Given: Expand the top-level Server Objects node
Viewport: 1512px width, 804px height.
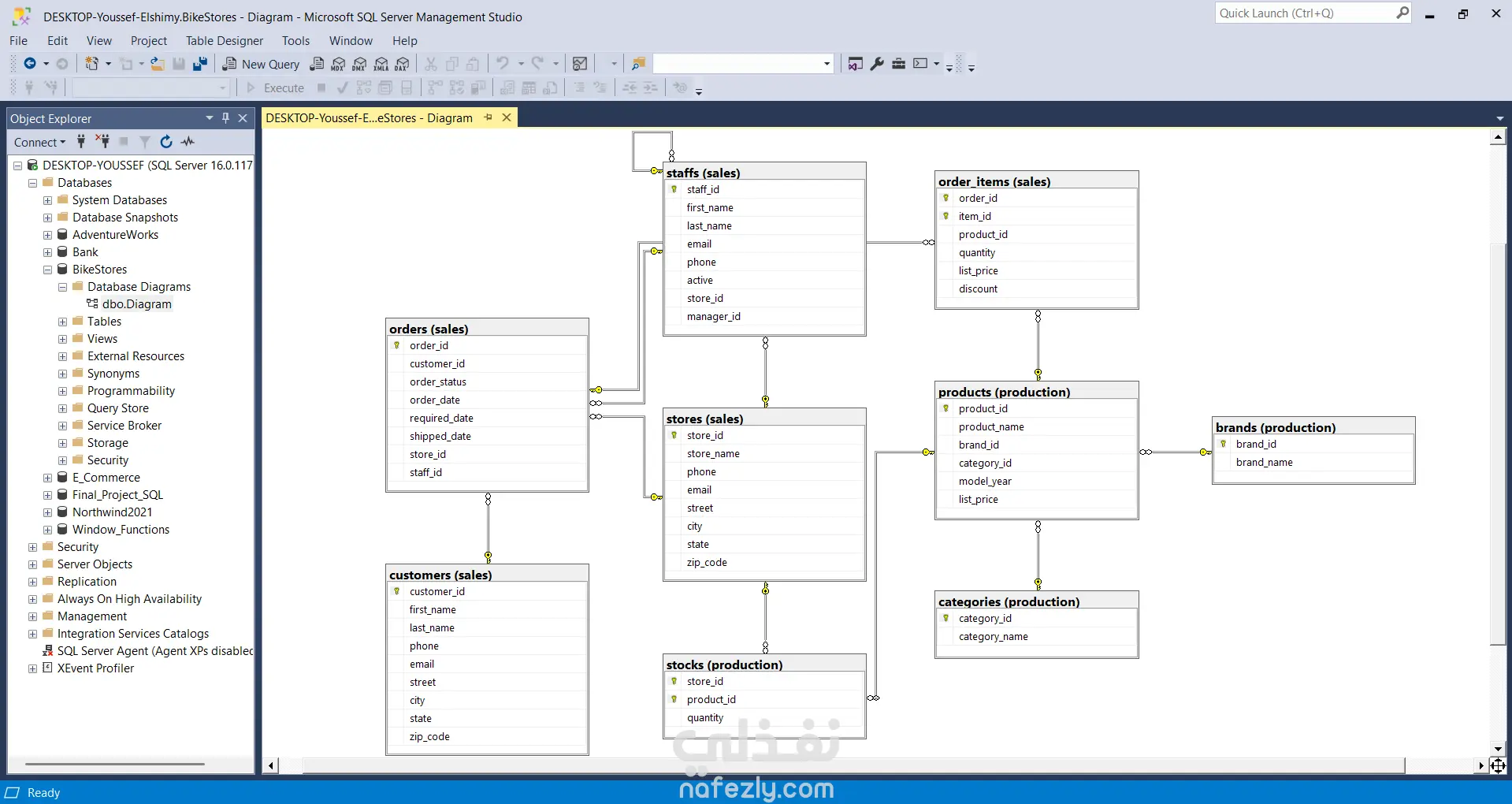Looking at the screenshot, I should pos(32,564).
